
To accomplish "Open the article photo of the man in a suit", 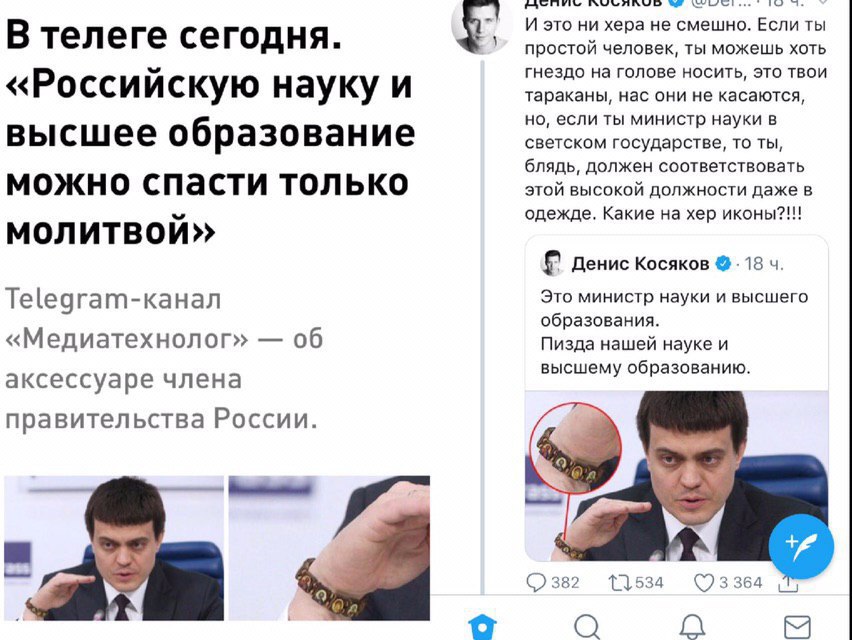I will click(x=114, y=548).
